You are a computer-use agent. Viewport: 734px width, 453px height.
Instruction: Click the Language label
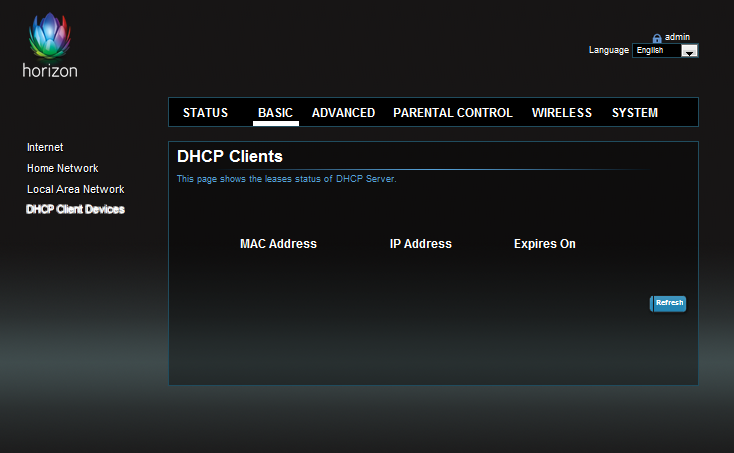click(x=609, y=50)
